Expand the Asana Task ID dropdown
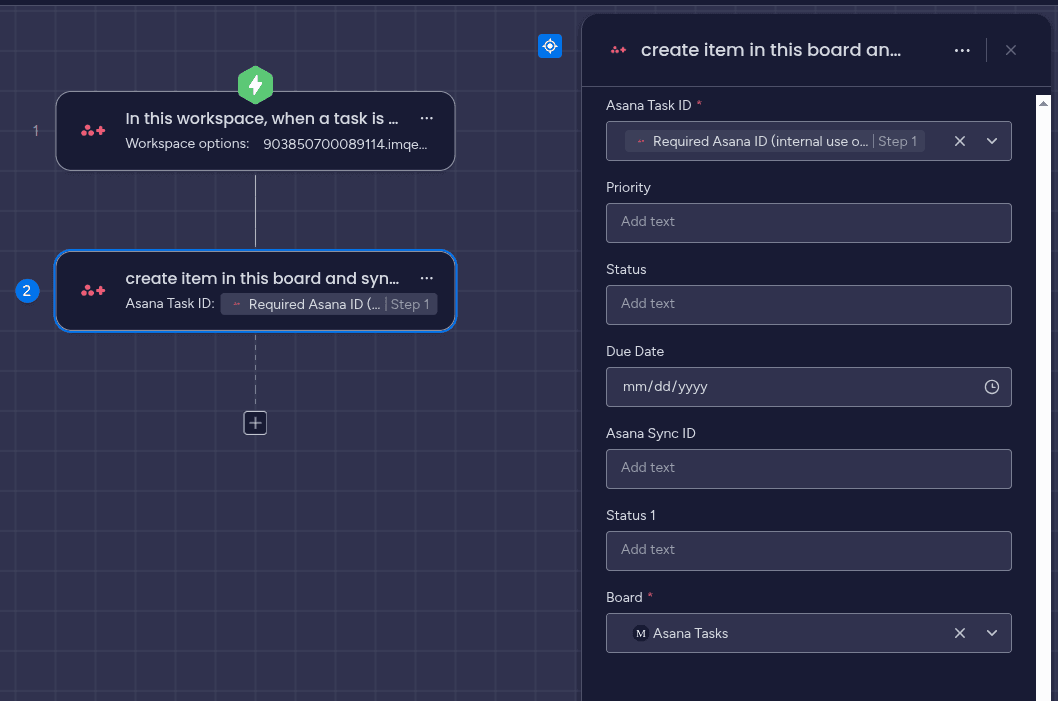1058x701 pixels. pyautogui.click(x=992, y=141)
